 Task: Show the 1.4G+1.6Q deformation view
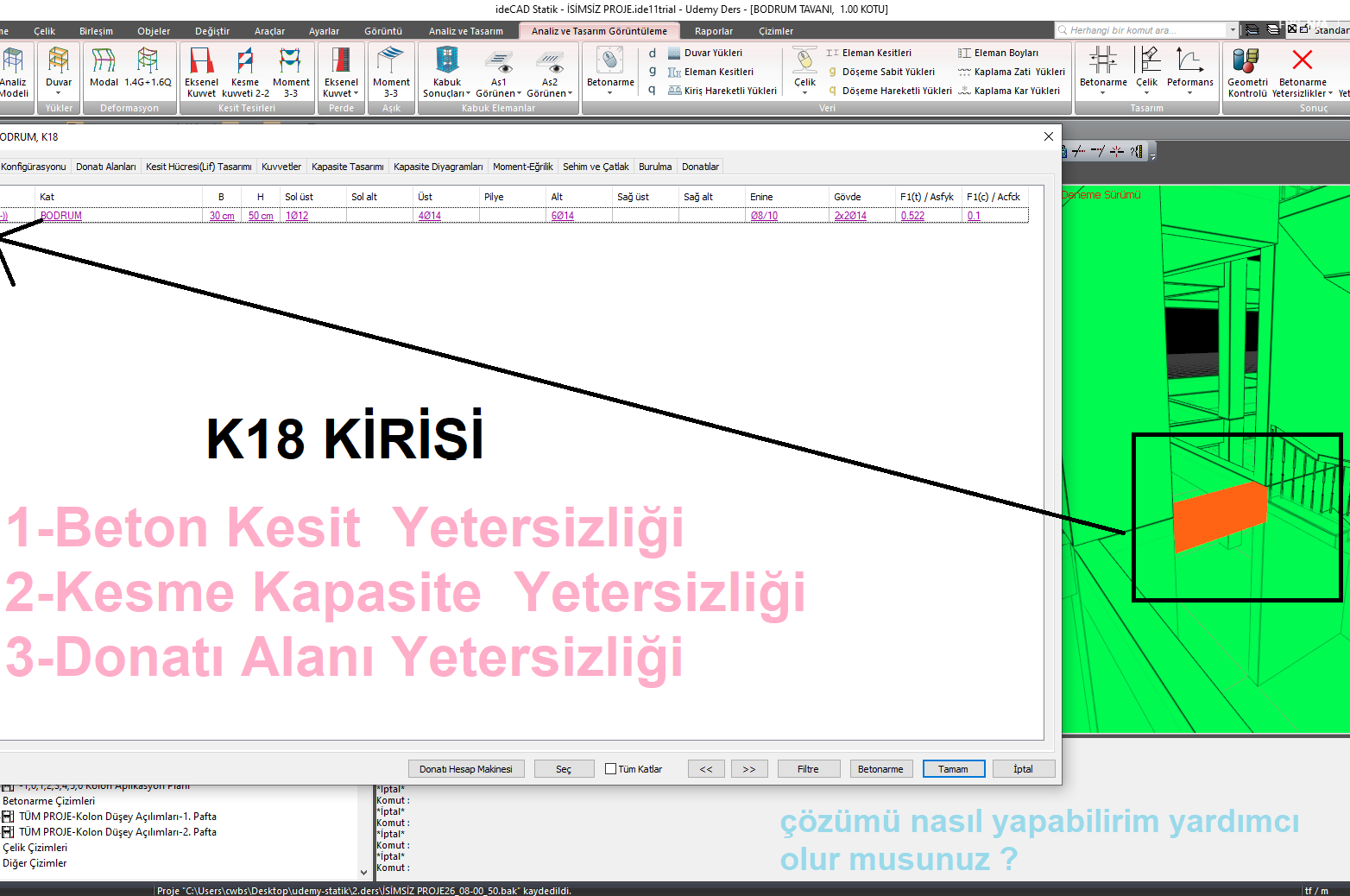(148, 67)
